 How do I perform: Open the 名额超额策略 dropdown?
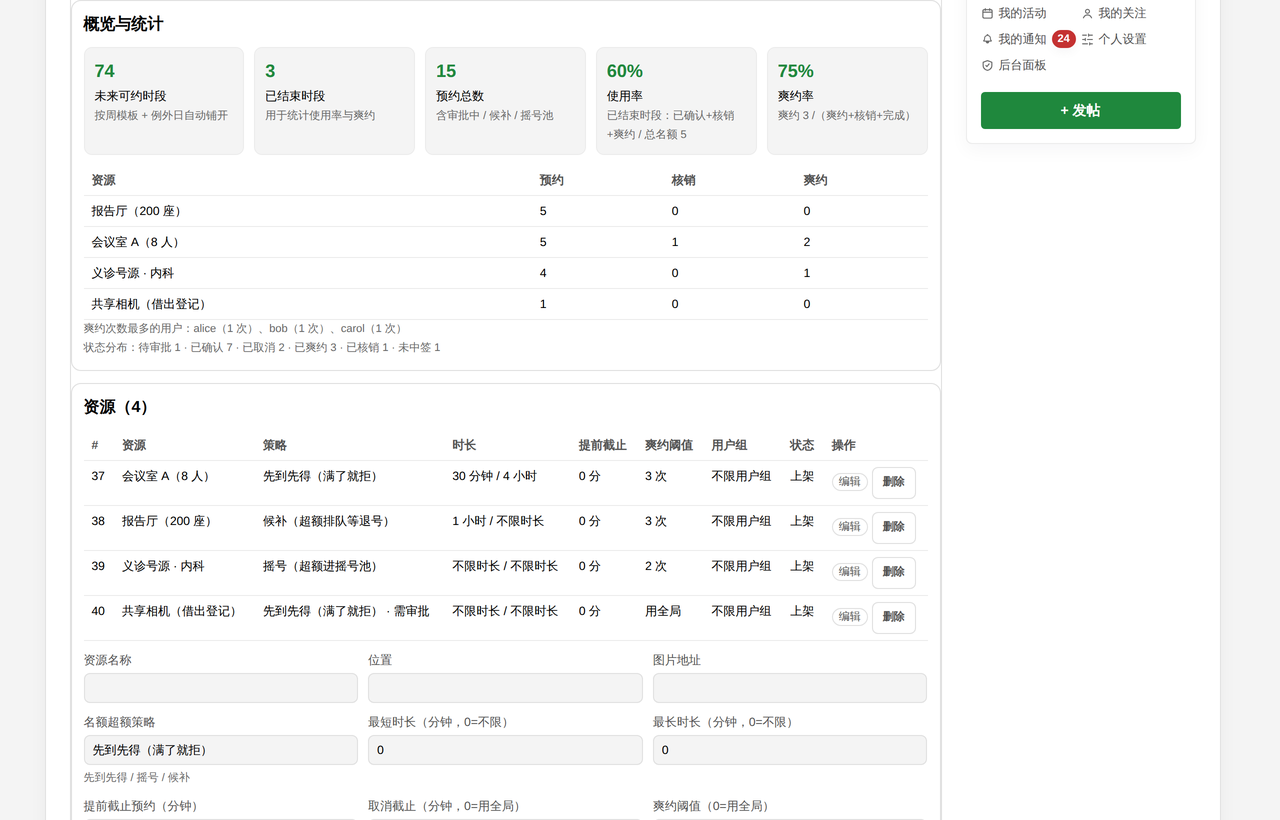220,750
